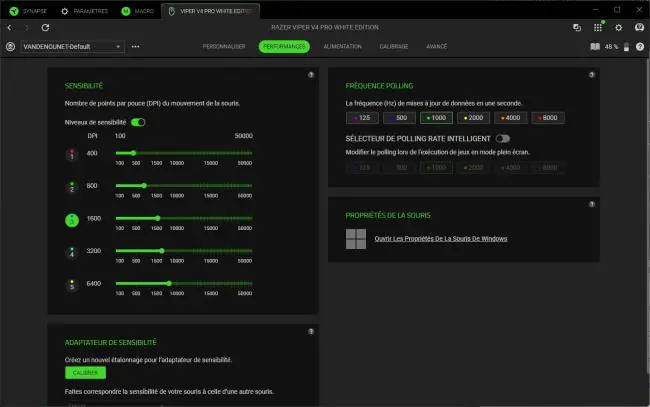Open the Fréquence polling panel help icon
650x407 pixels.
[592, 75]
